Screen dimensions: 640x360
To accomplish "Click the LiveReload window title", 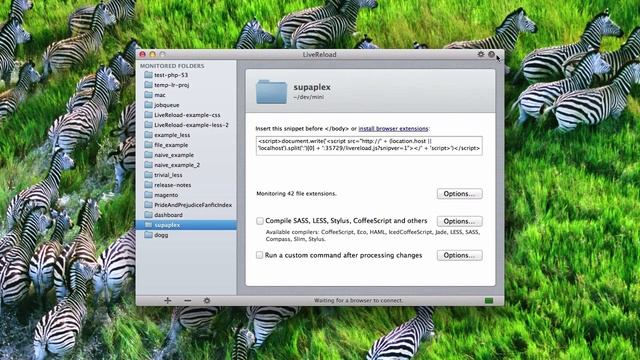I will pos(320,54).
